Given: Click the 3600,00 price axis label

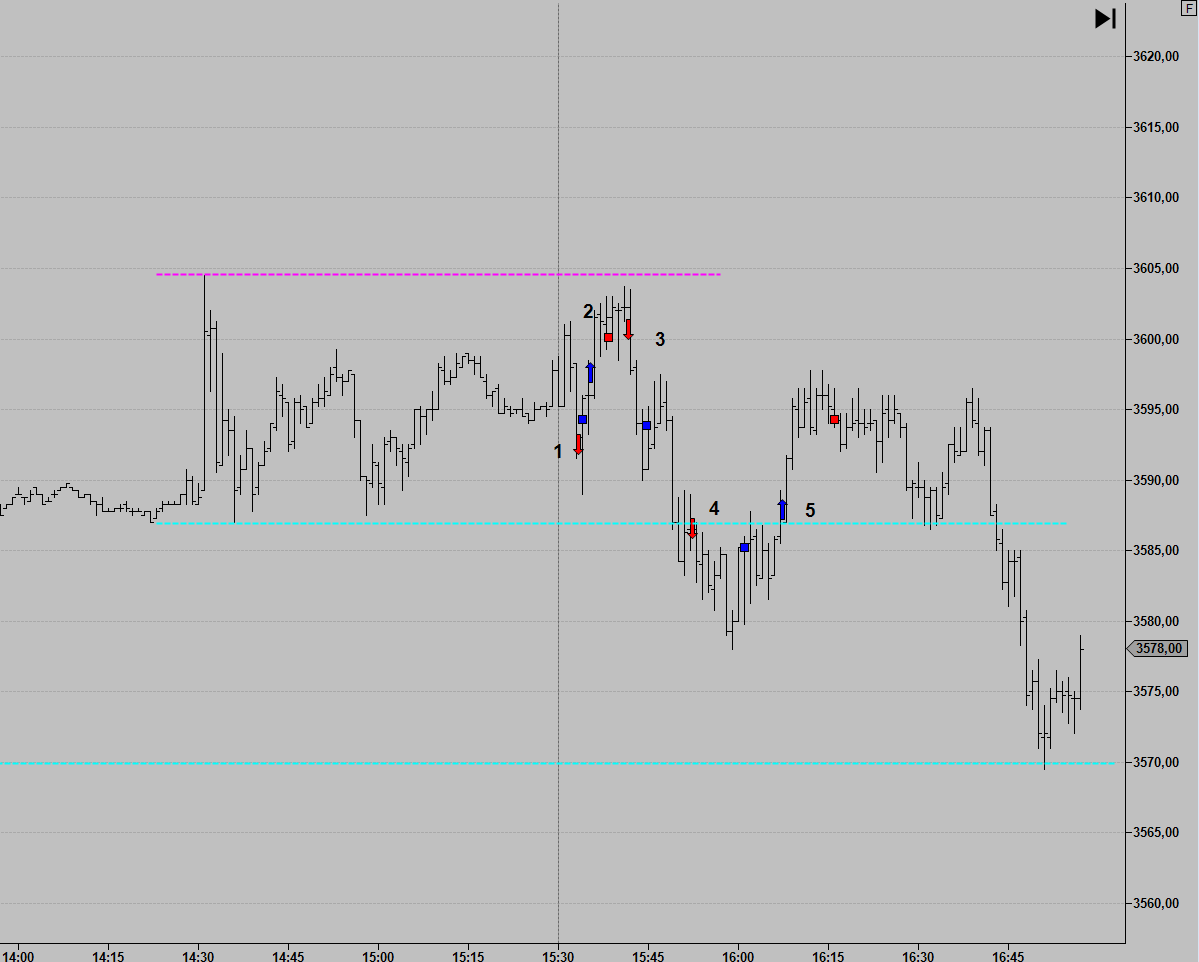Looking at the screenshot, I should coord(1155,339).
